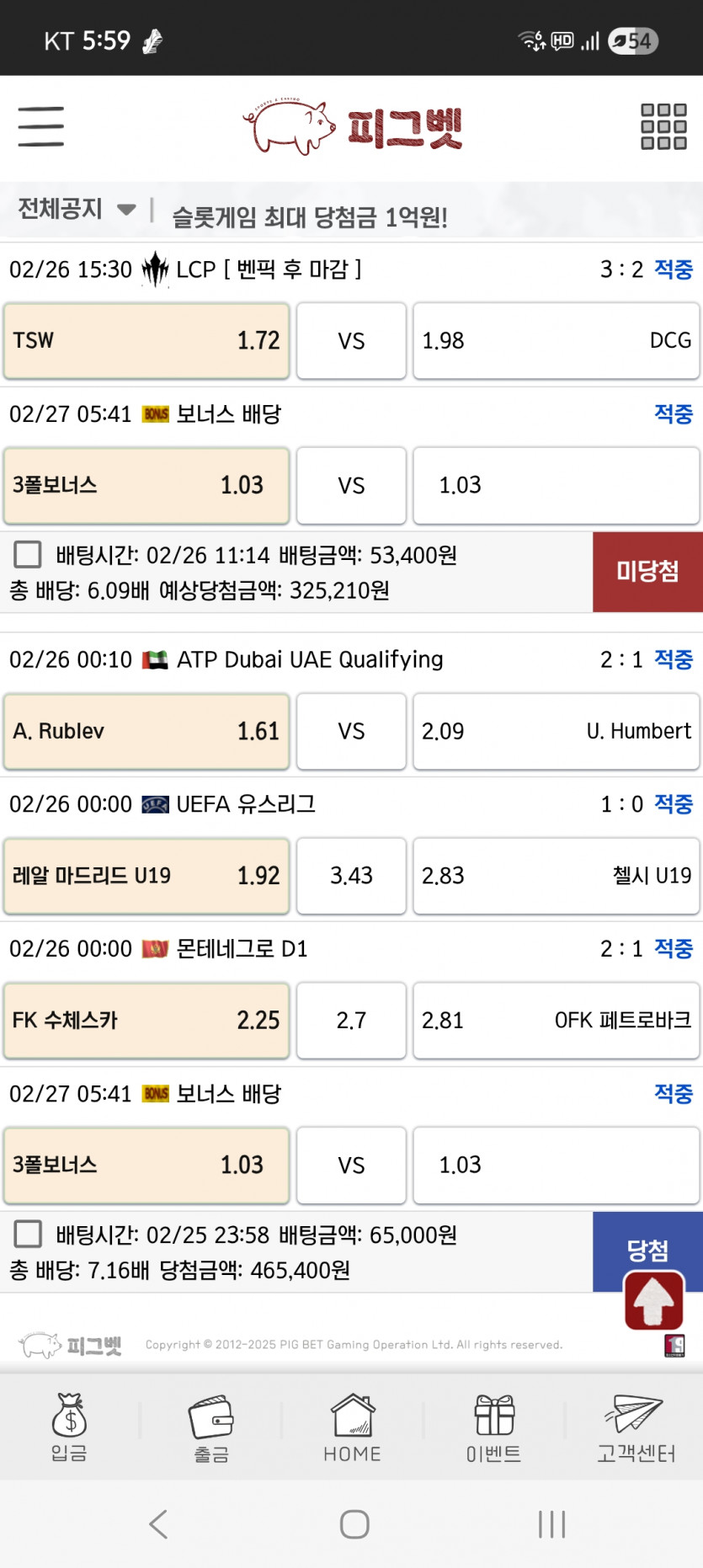This screenshot has height=1568, width=703.
Task: Check the box for 65,000원 bet slip
Action: 28,1234
